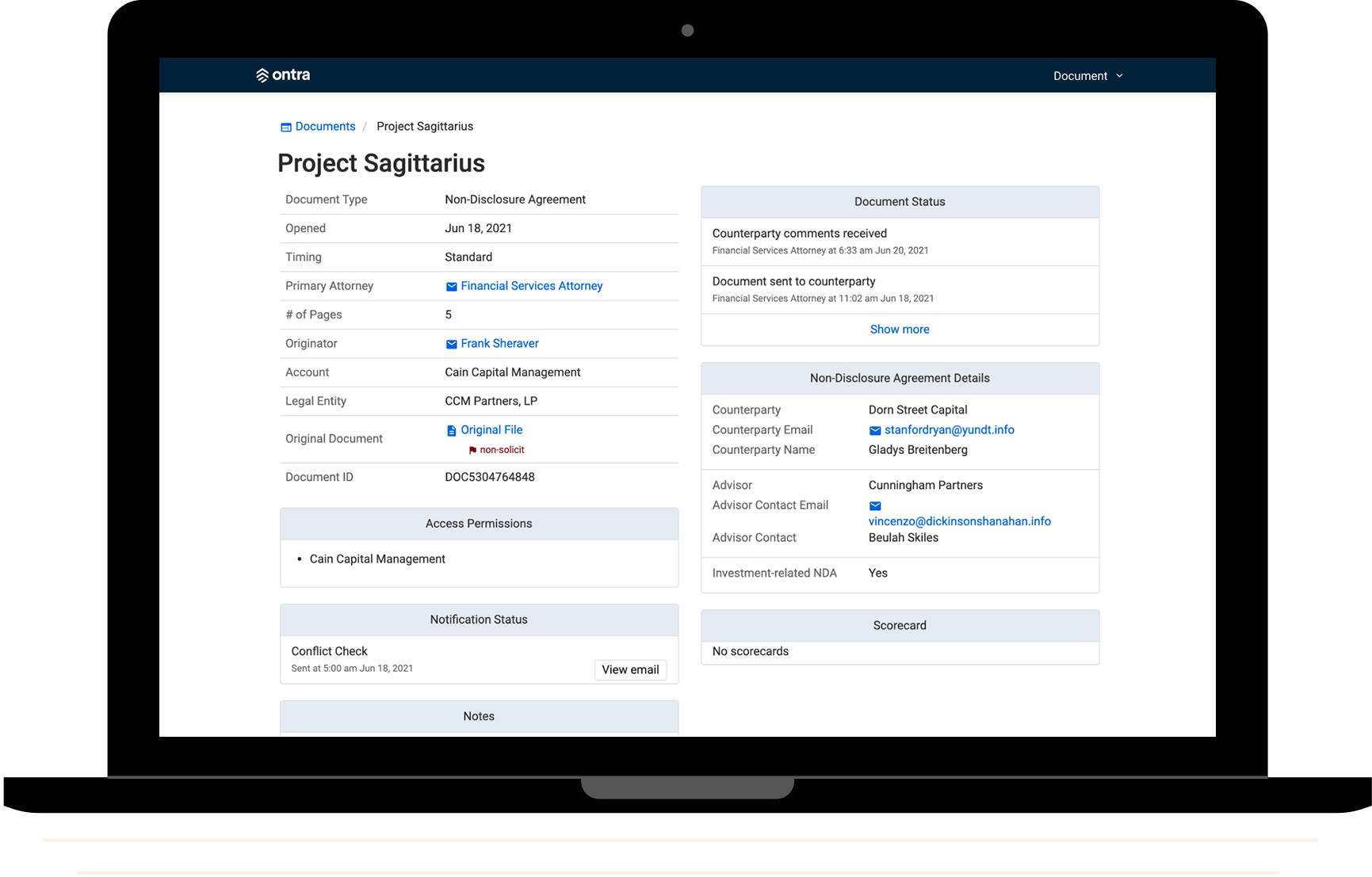Image resolution: width=1372 pixels, height=877 pixels.
Task: Click the Documents breadcrumb folder icon
Action: click(286, 127)
